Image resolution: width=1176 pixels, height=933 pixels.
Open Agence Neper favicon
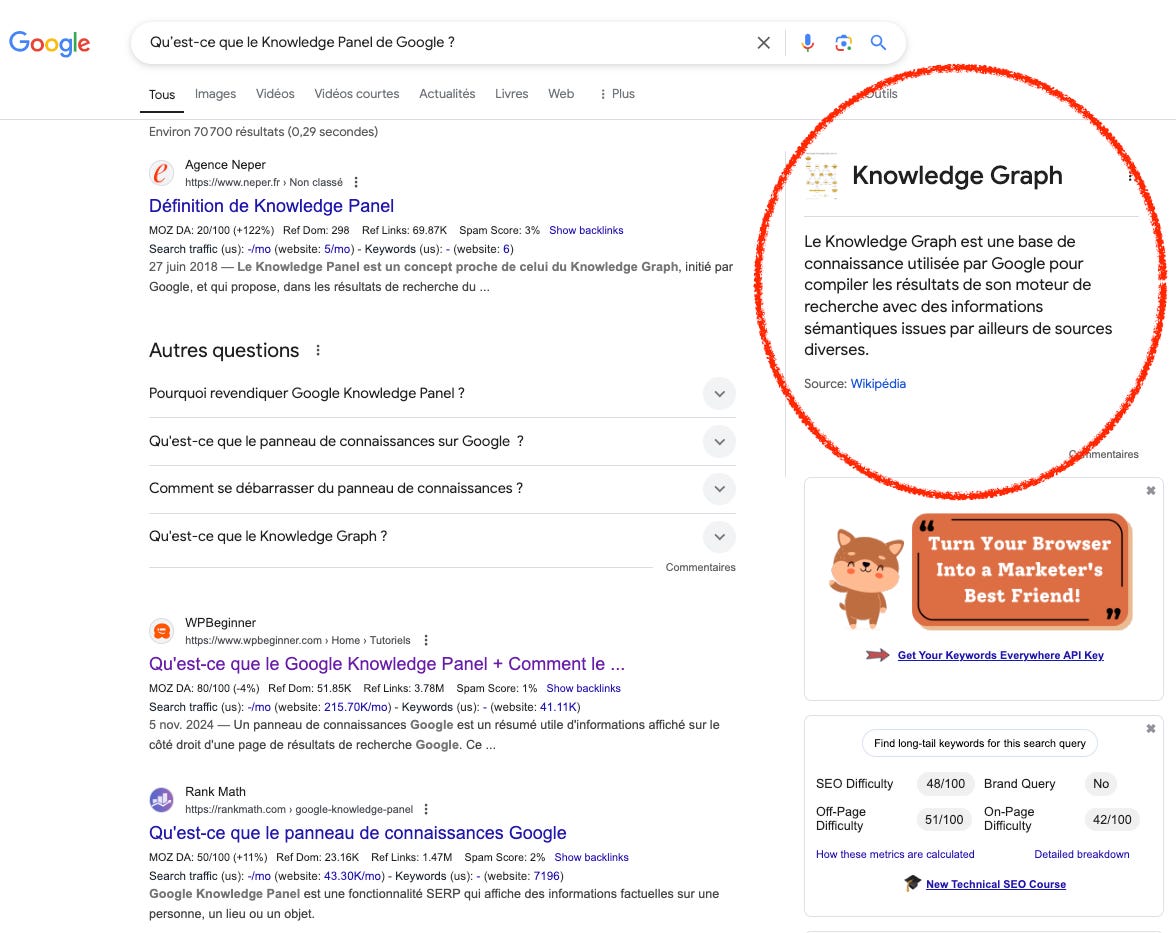pyautogui.click(x=161, y=173)
